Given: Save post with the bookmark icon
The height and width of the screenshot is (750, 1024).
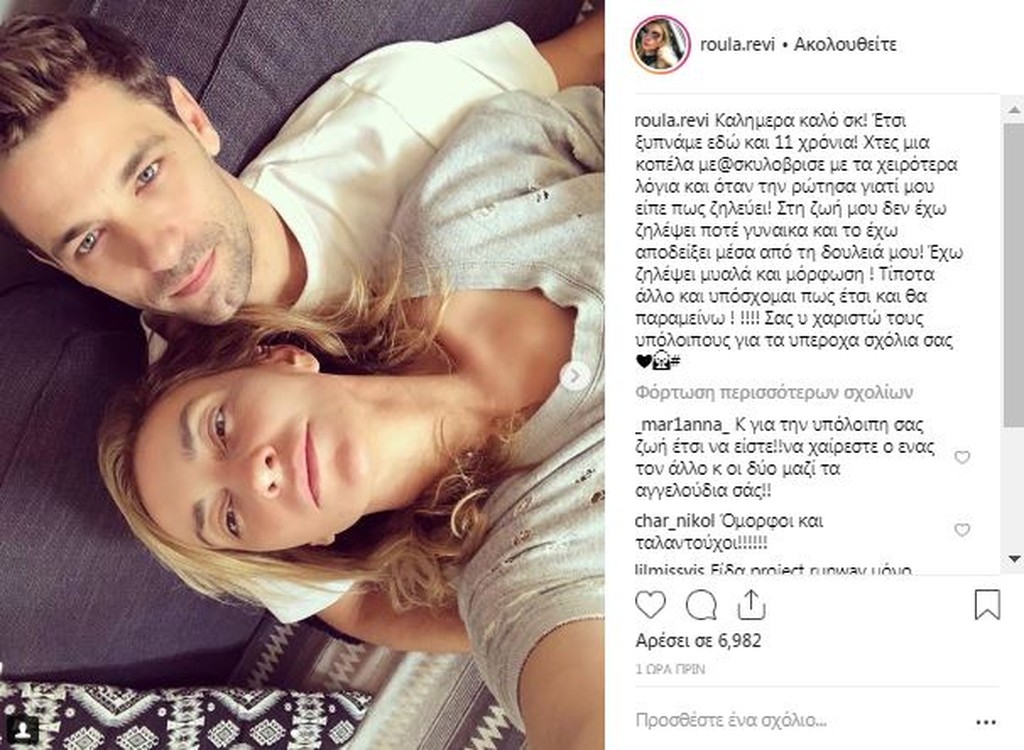Looking at the screenshot, I should (x=987, y=604).
